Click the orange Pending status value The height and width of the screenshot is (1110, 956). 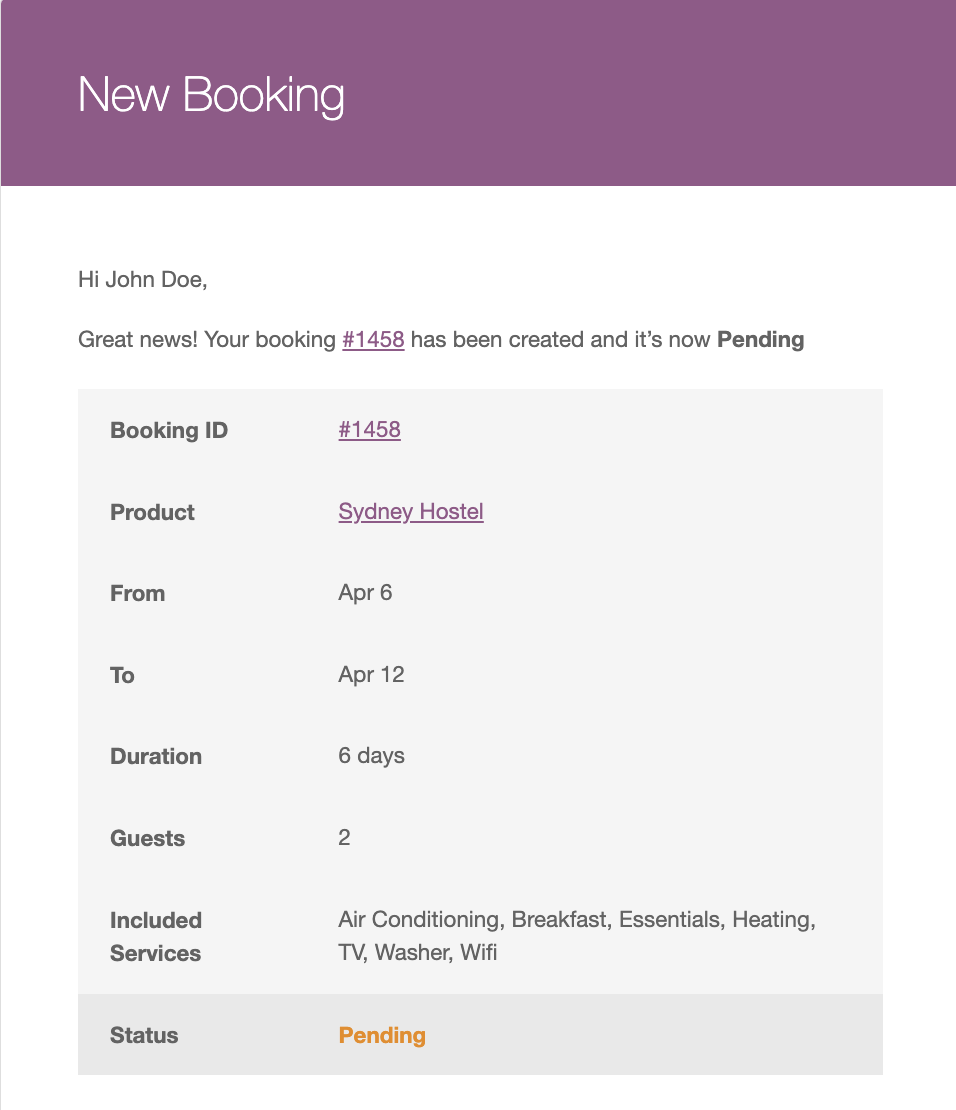click(x=382, y=1036)
